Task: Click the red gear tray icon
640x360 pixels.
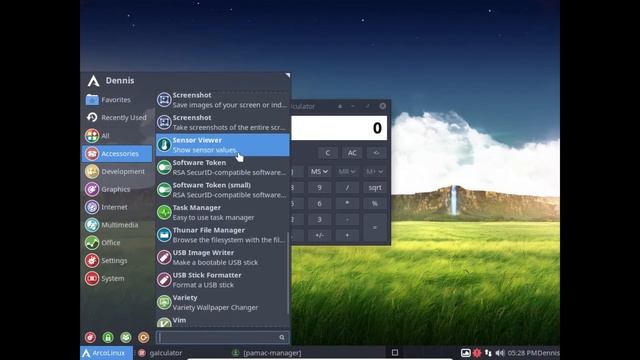Action: click(477, 353)
